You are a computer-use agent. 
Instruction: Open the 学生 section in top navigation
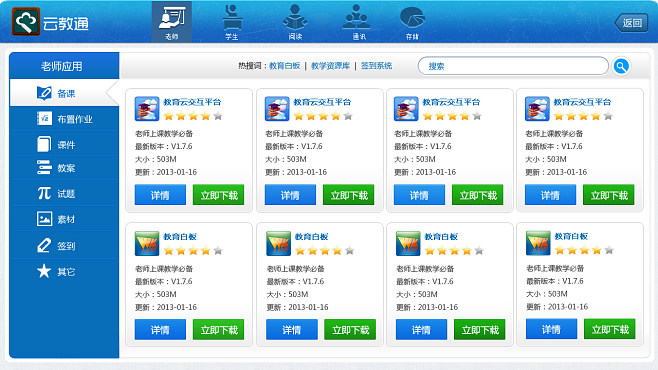pyautogui.click(x=232, y=22)
